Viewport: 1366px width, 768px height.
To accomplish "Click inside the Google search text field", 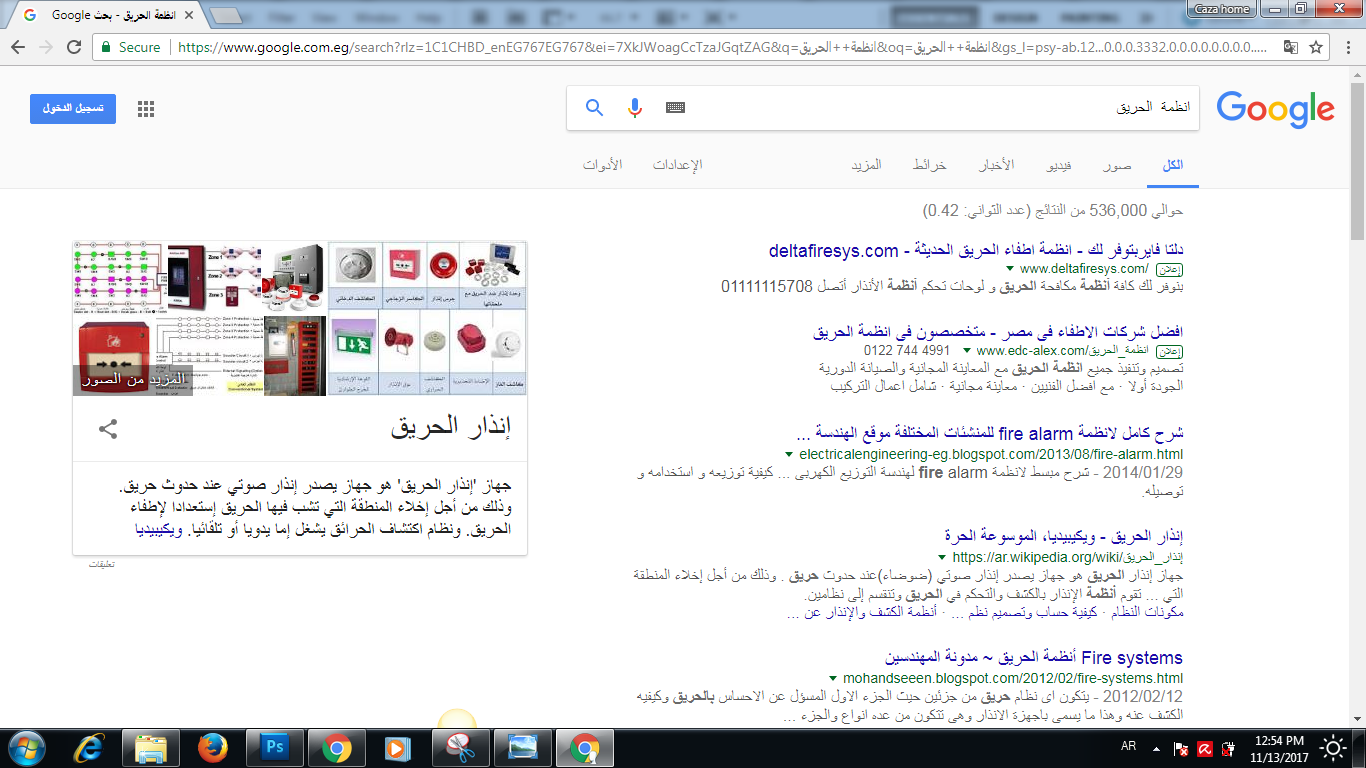I will click(x=900, y=108).
